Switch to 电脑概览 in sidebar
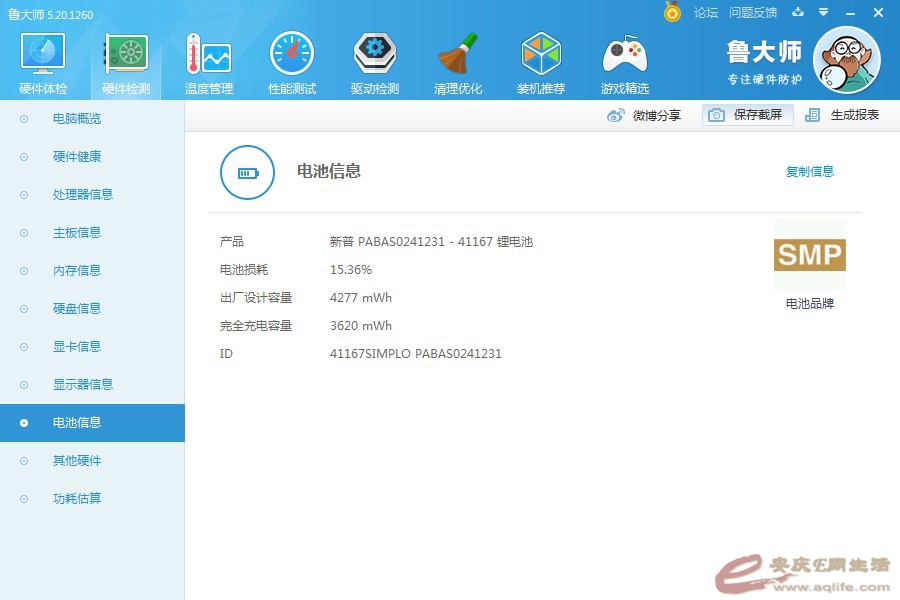 click(77, 119)
